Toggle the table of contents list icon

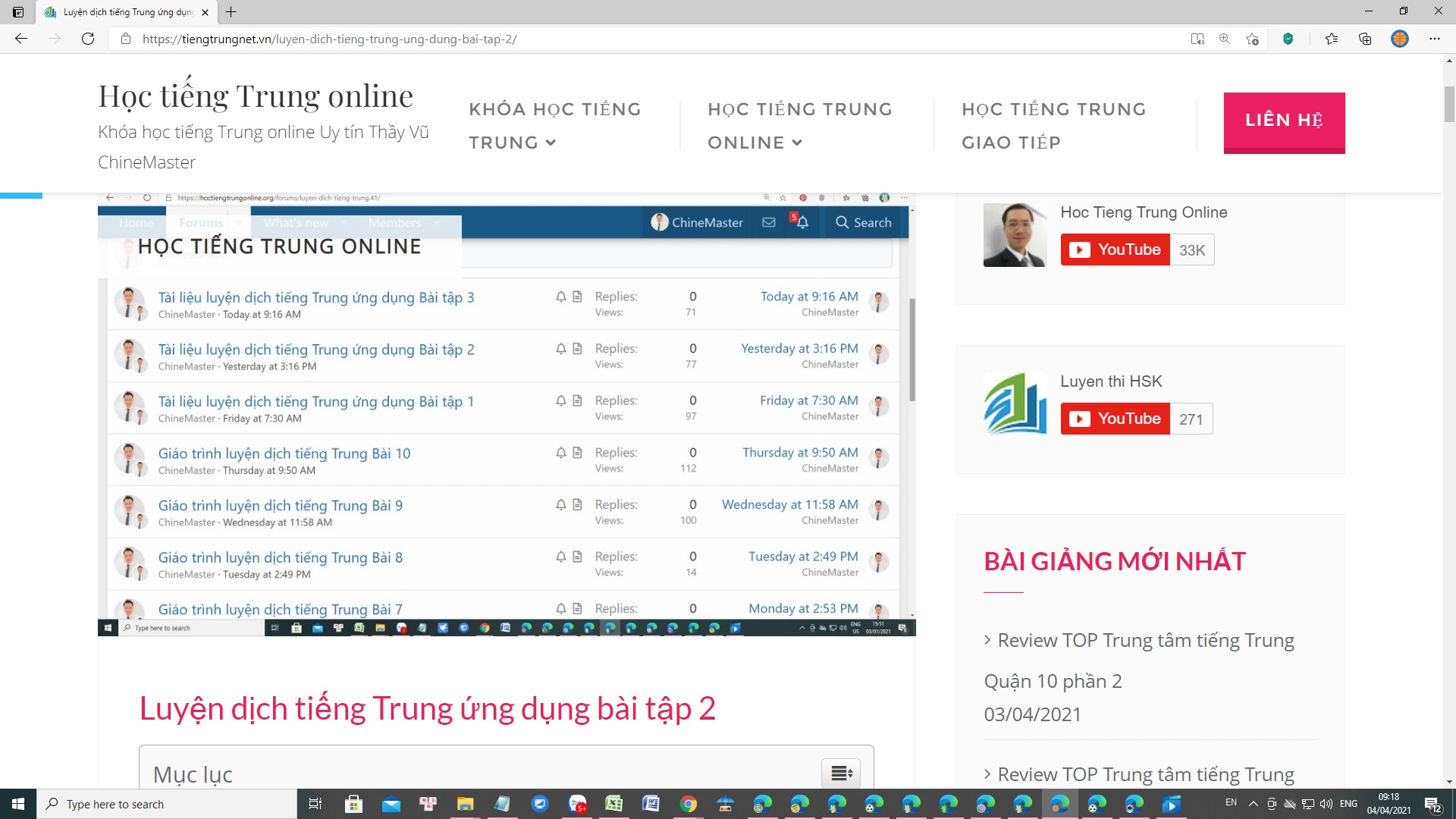pyautogui.click(x=841, y=773)
